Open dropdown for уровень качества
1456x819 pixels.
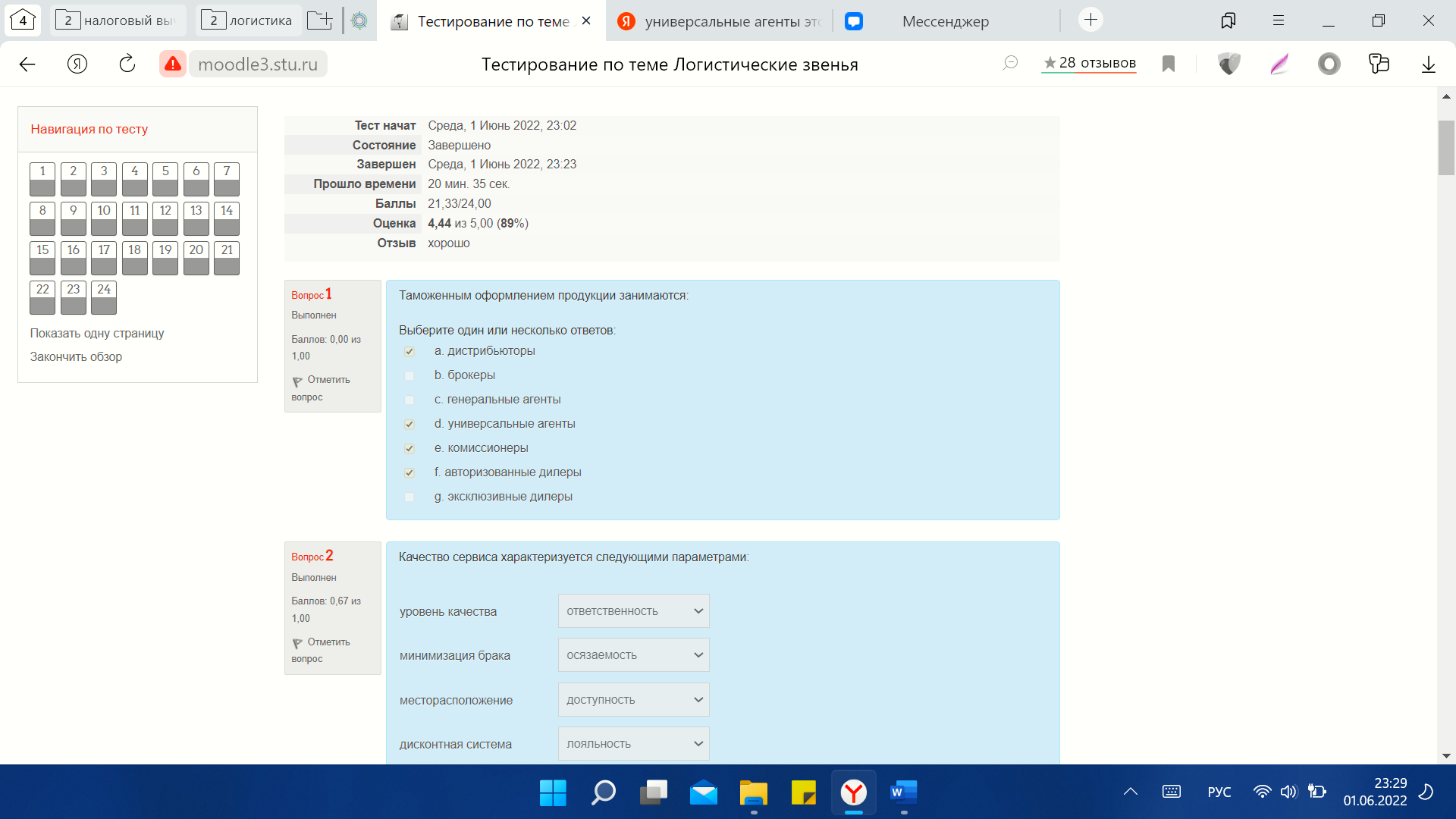point(634,611)
